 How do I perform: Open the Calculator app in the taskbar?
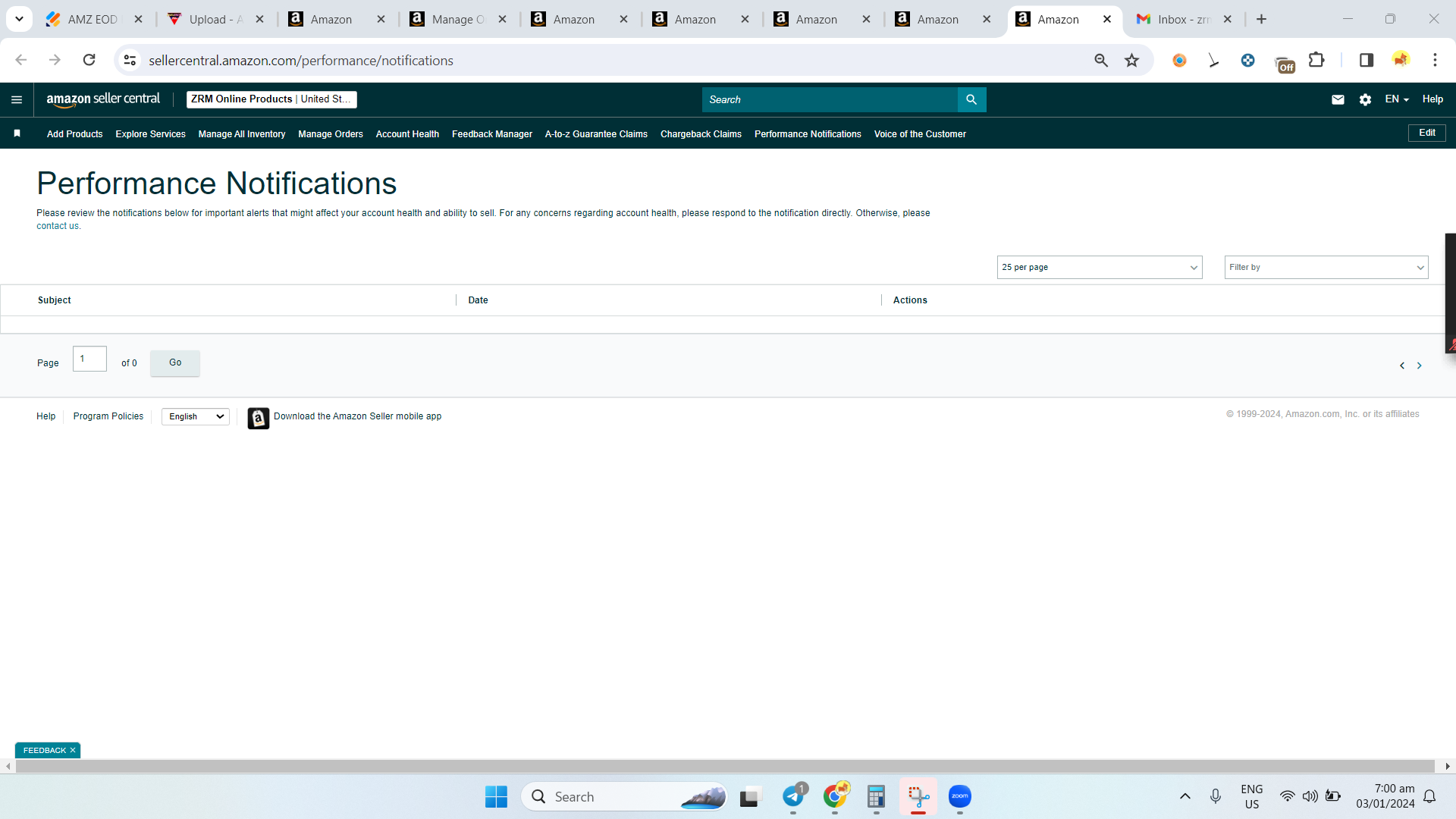tap(876, 796)
